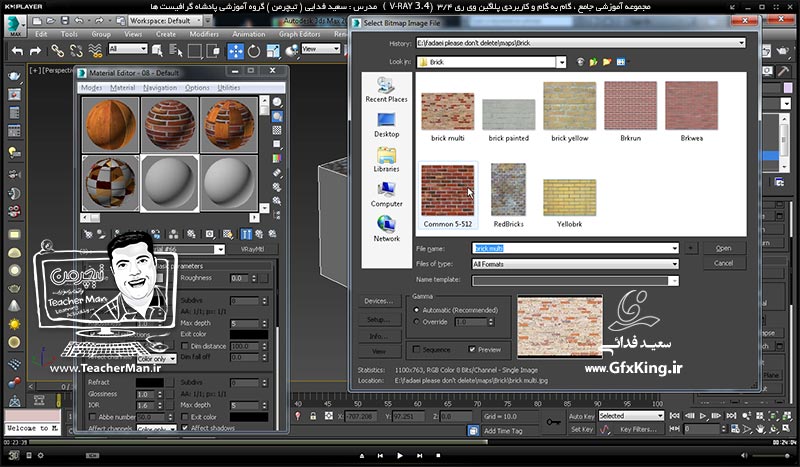800x467 pixels.
Task: Open the 3ds Max application menu logo
Action: tap(15, 25)
